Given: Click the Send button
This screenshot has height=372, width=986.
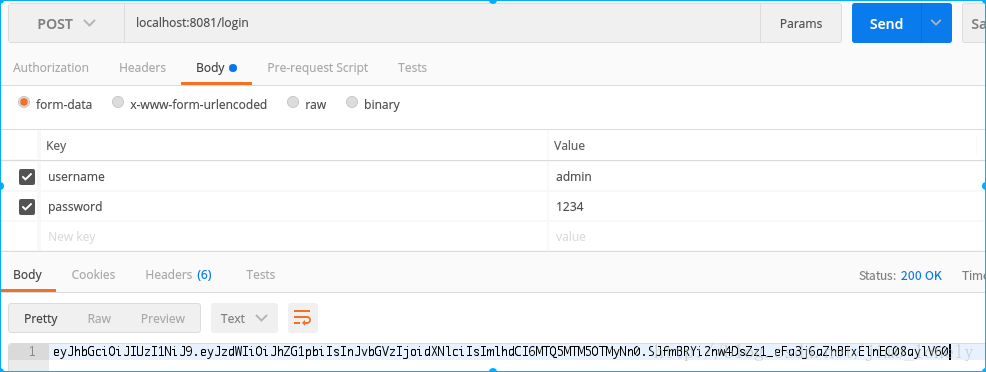Looking at the screenshot, I should 887,23.
